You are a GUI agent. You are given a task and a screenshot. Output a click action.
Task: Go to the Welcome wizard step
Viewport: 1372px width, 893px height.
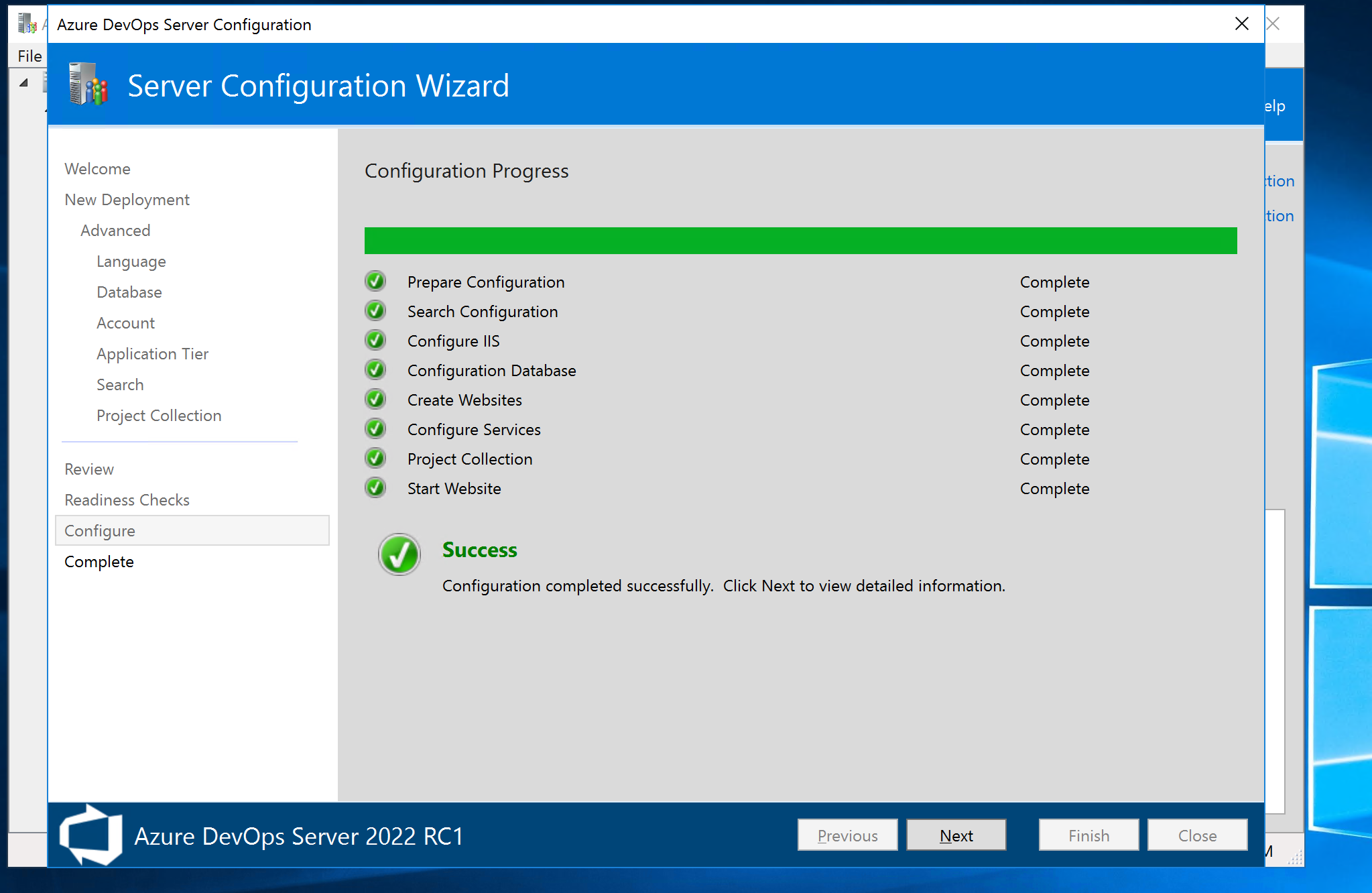coord(97,169)
